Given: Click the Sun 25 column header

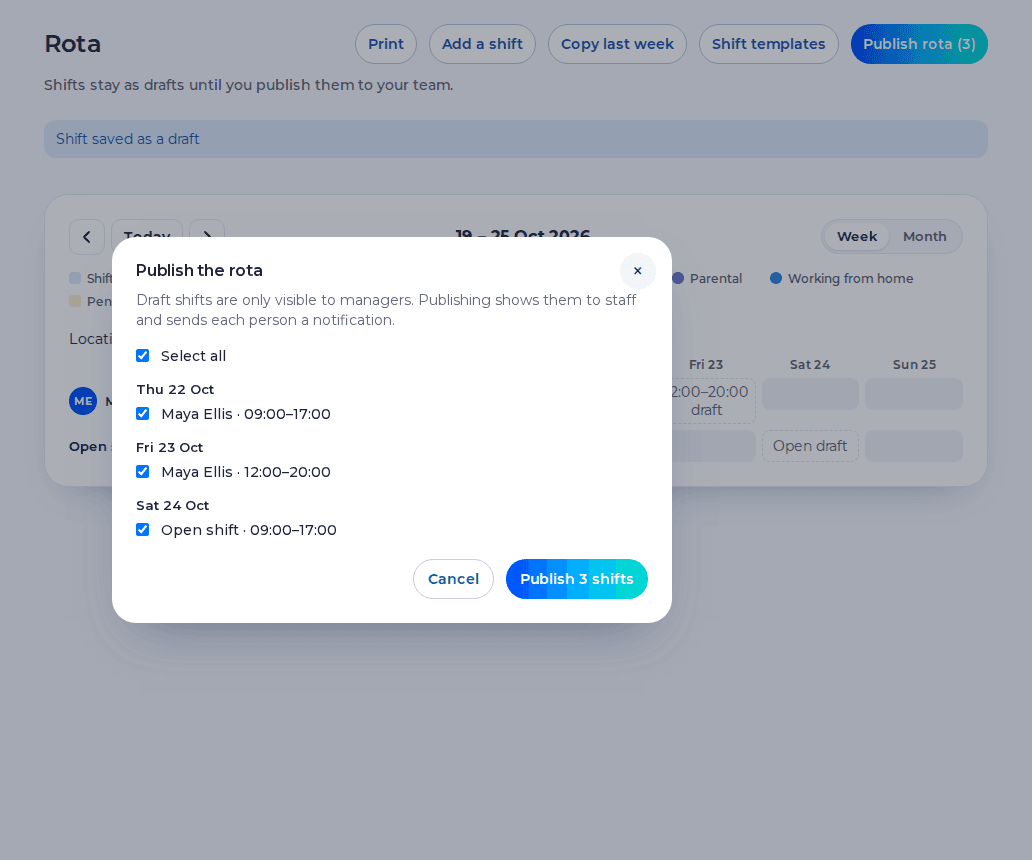Looking at the screenshot, I should pyautogui.click(x=914, y=365).
